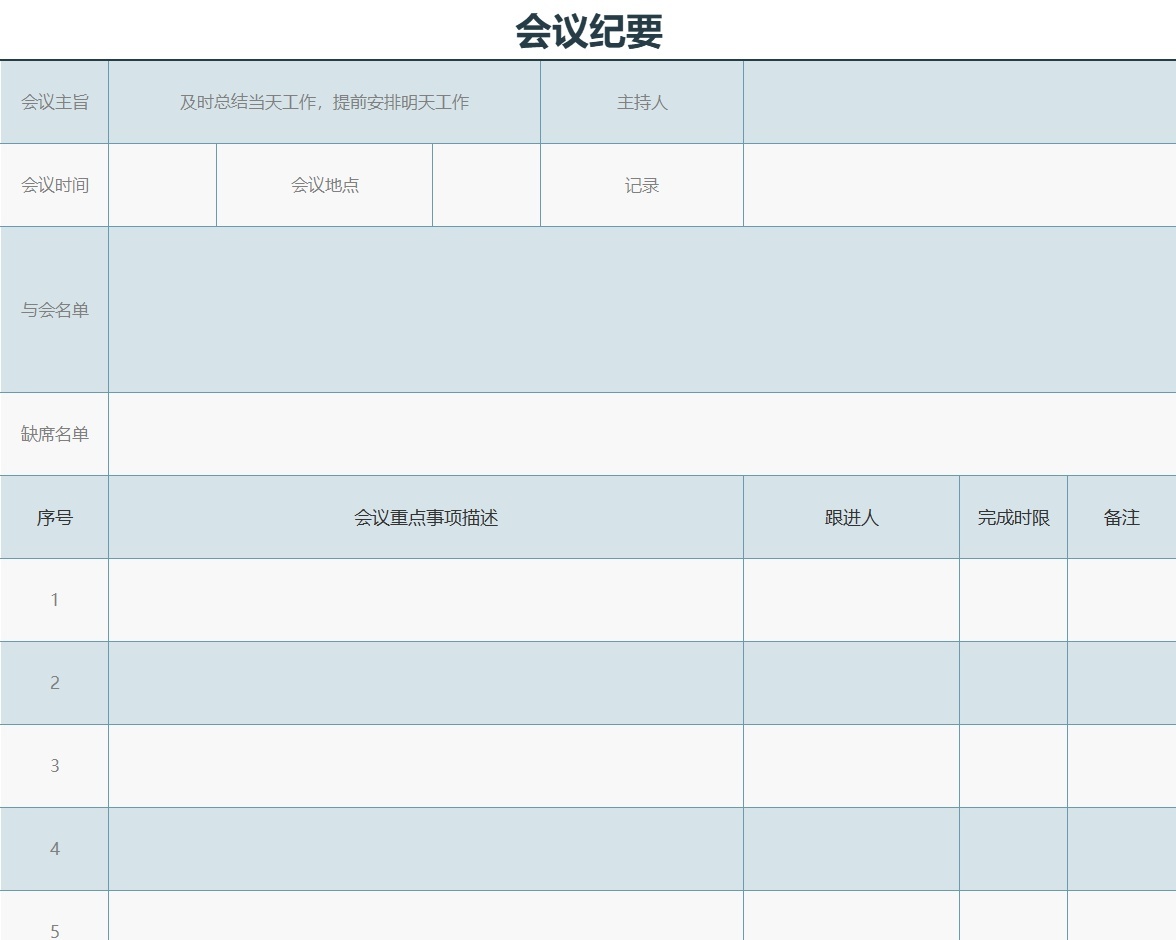Click the empty cell after 会议地点

(x=486, y=185)
